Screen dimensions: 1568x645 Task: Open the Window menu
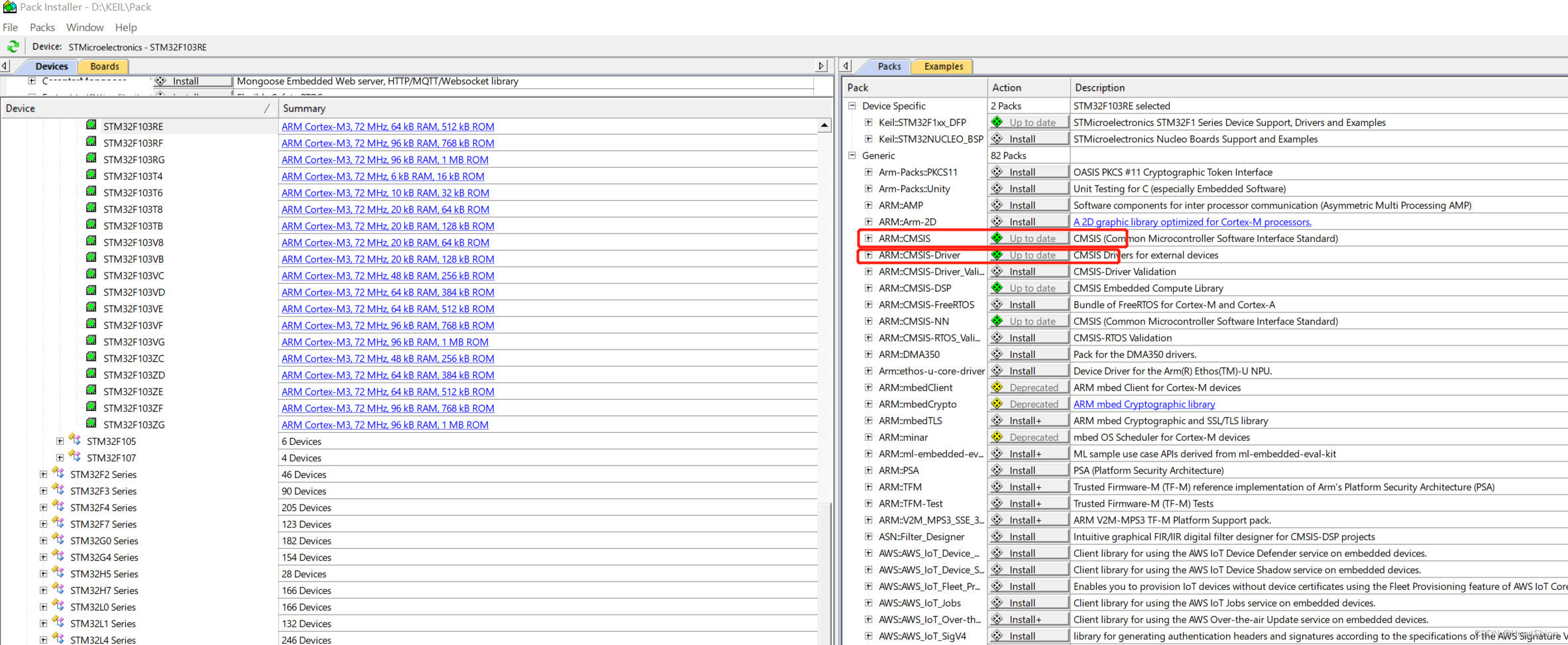point(85,27)
